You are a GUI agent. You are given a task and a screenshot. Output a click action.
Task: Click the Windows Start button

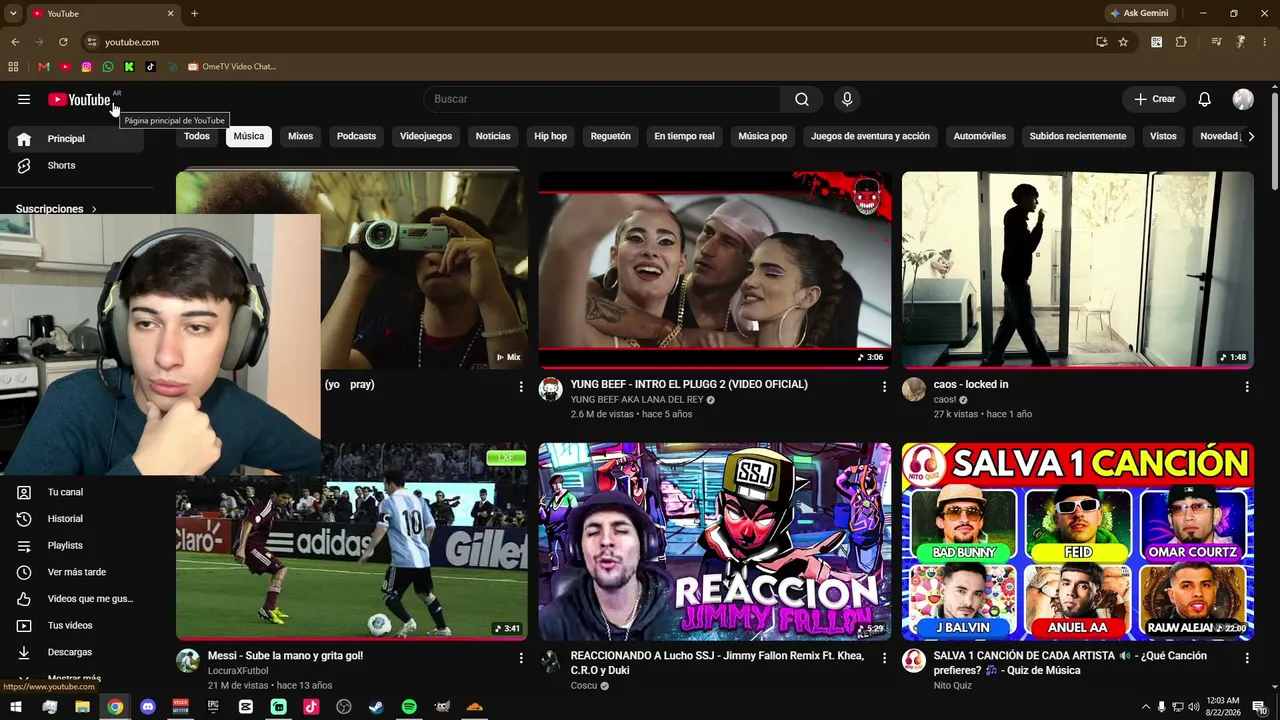(16, 707)
